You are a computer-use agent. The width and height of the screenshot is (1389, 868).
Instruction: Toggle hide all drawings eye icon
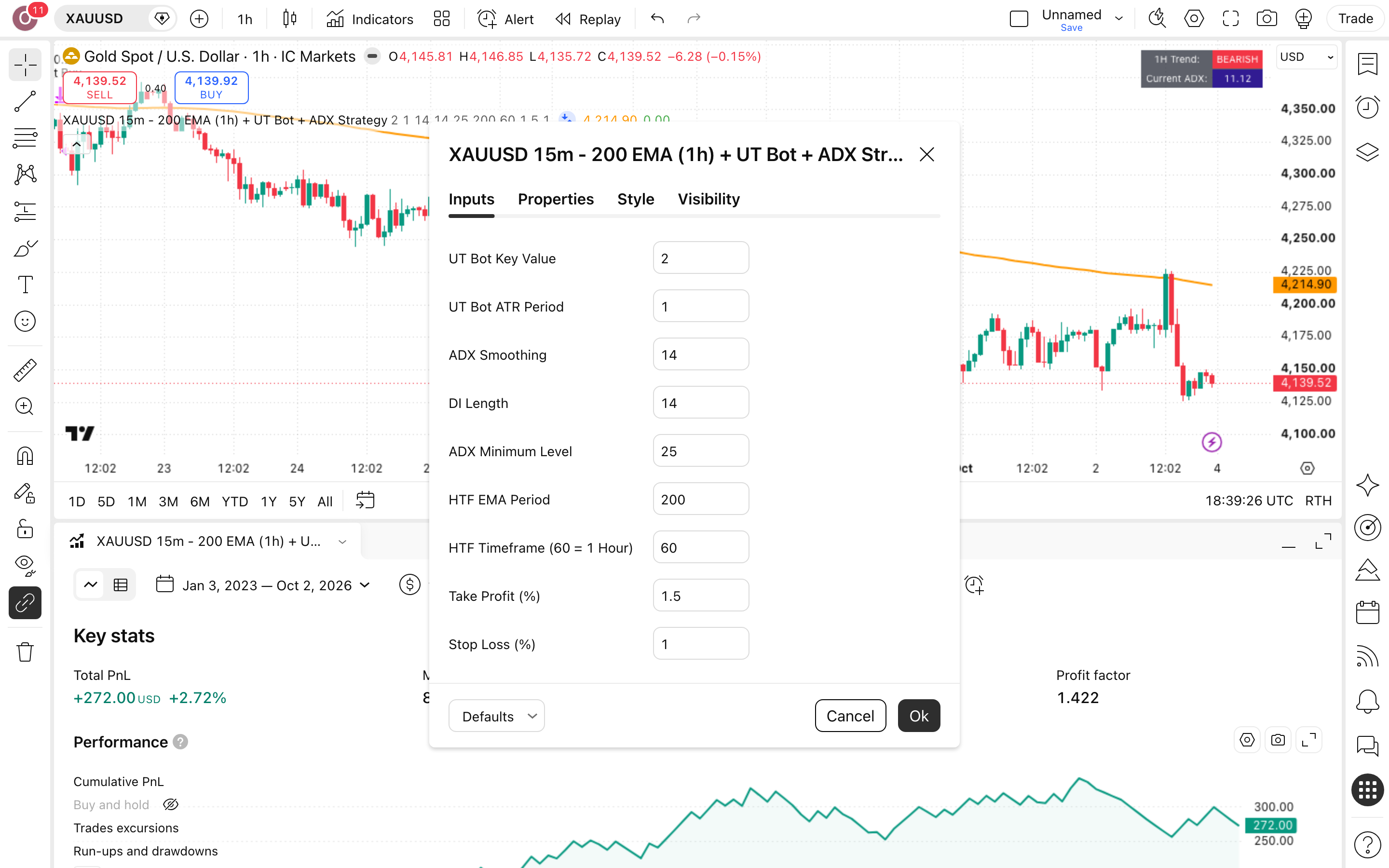(x=25, y=566)
